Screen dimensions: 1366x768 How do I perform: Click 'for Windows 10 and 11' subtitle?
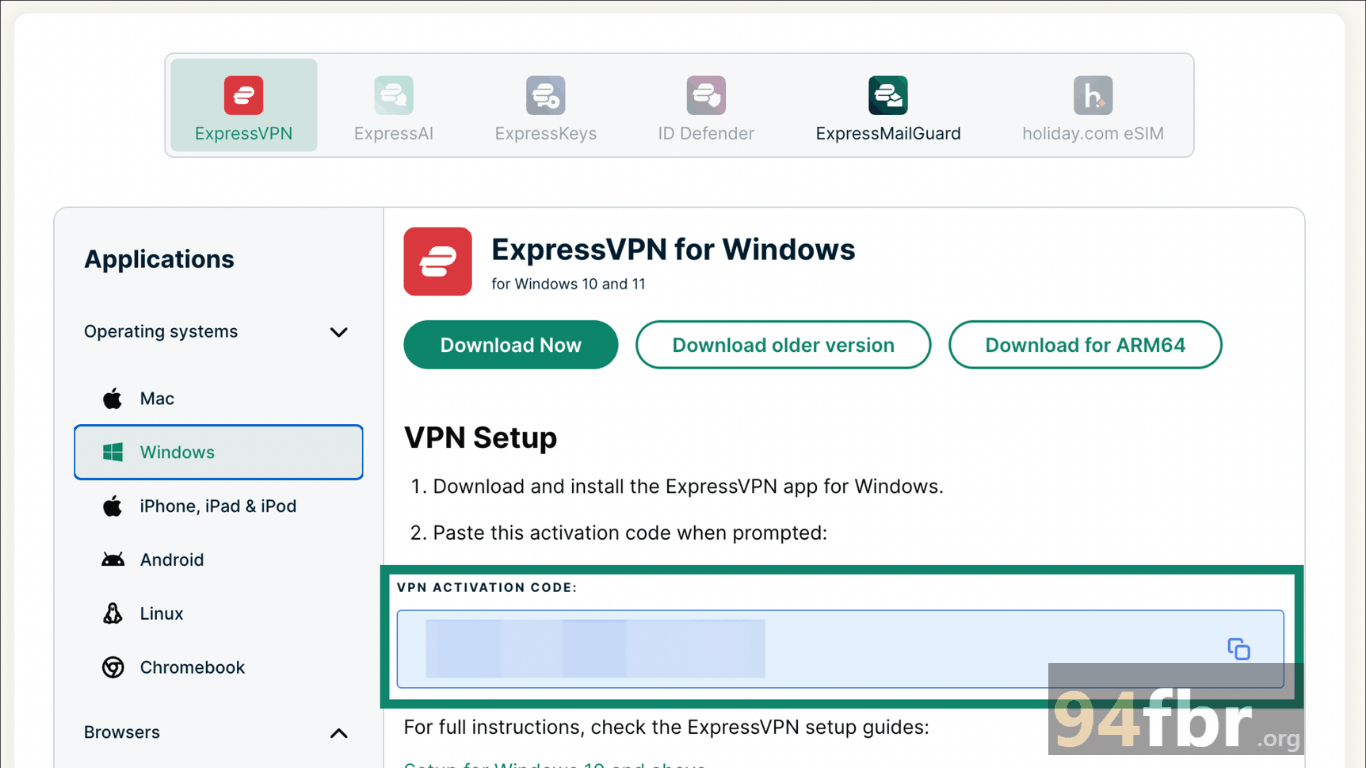tap(569, 284)
